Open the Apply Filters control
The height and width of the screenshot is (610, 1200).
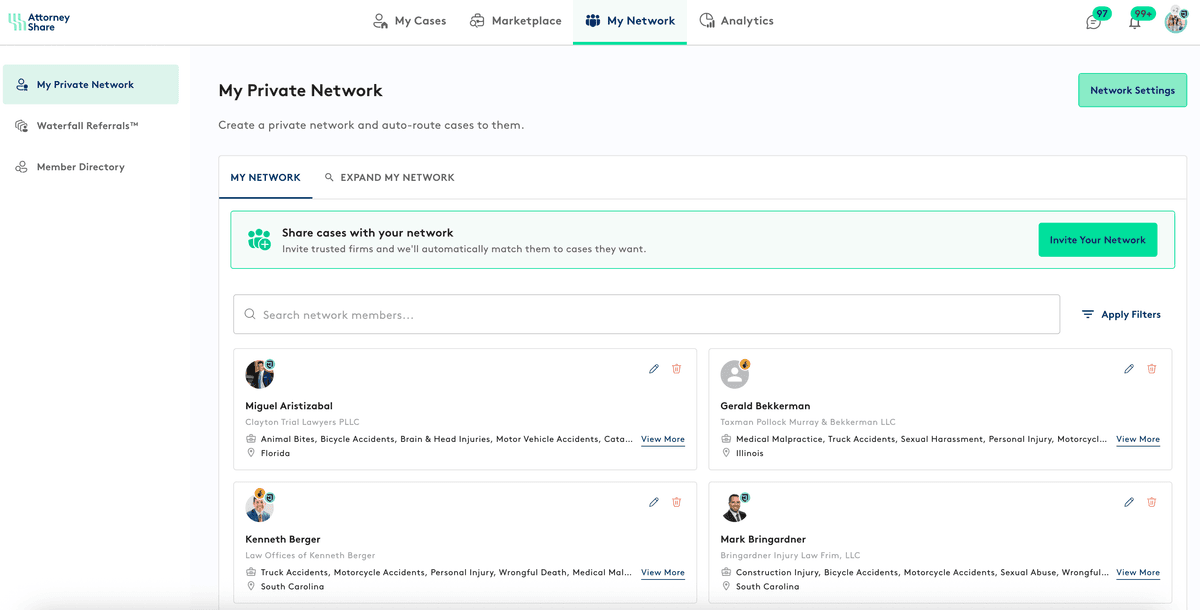pyautogui.click(x=1121, y=314)
